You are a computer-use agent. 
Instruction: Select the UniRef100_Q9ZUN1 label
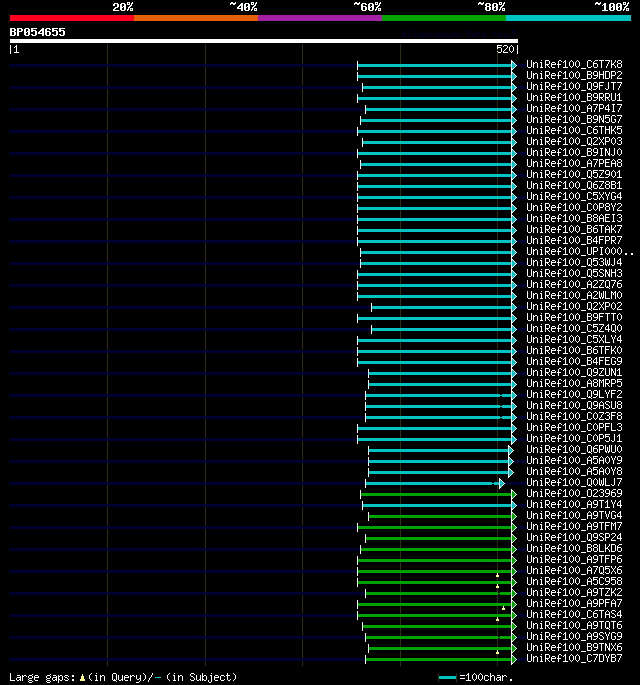tap(574, 372)
